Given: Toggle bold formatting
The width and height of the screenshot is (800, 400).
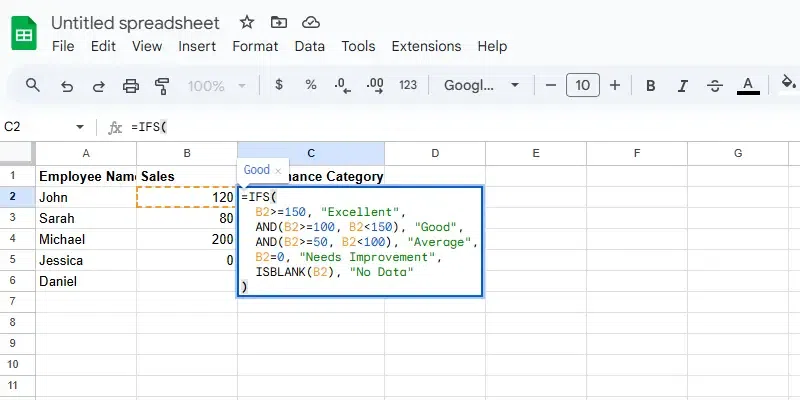Looking at the screenshot, I should coord(651,85).
